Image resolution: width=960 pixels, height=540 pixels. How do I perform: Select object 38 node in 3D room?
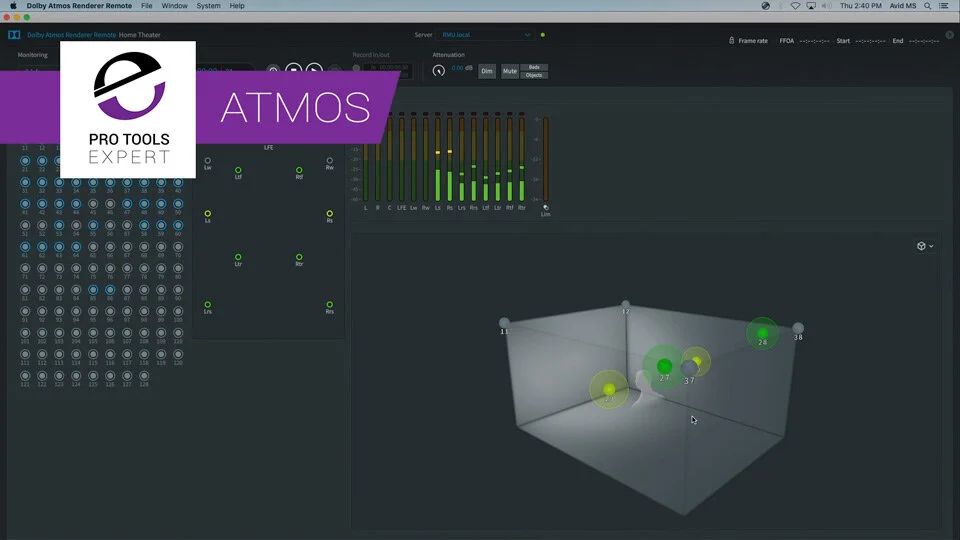click(798, 328)
